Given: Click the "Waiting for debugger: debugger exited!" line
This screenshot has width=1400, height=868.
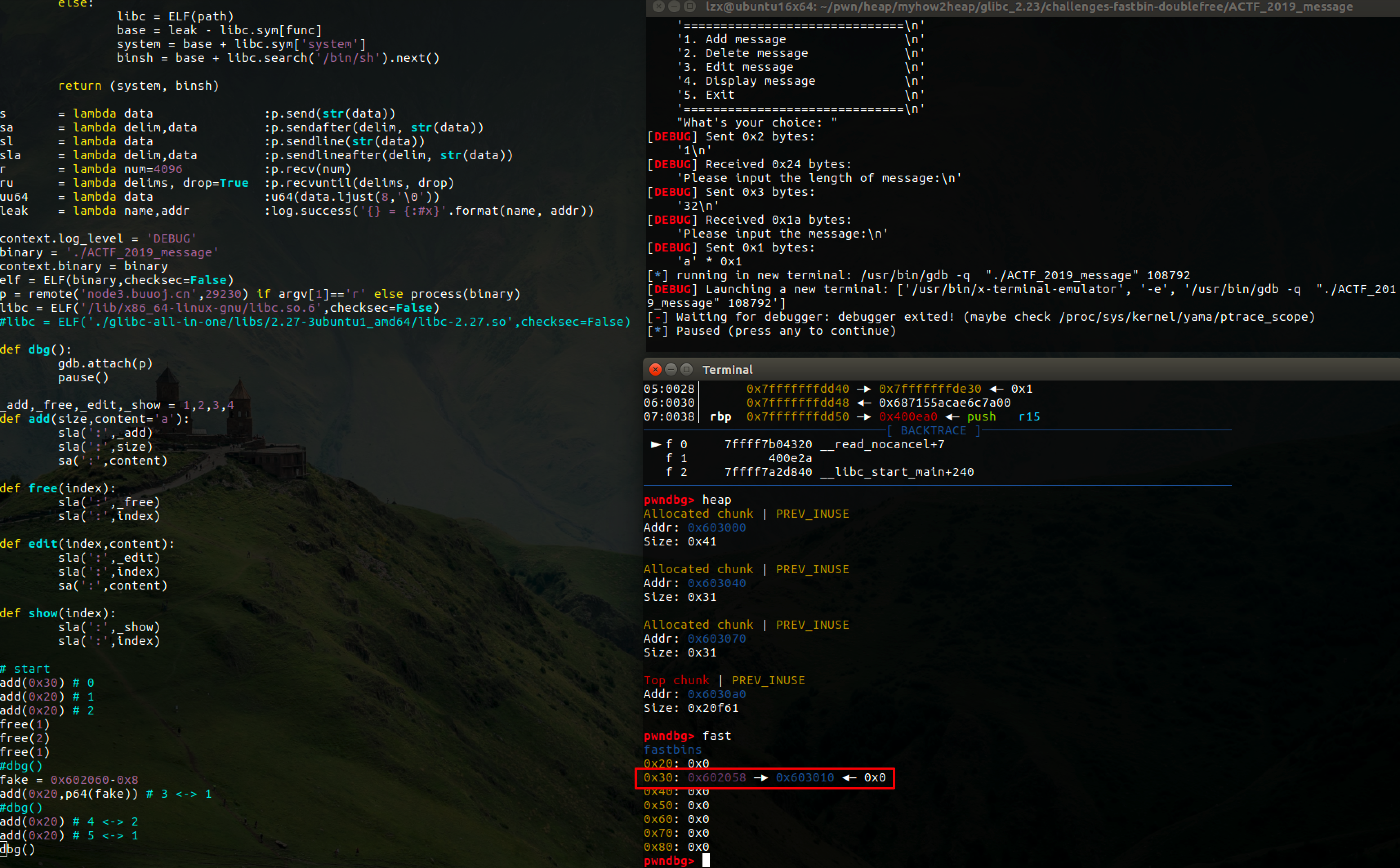Looking at the screenshot, I should [x=981, y=318].
